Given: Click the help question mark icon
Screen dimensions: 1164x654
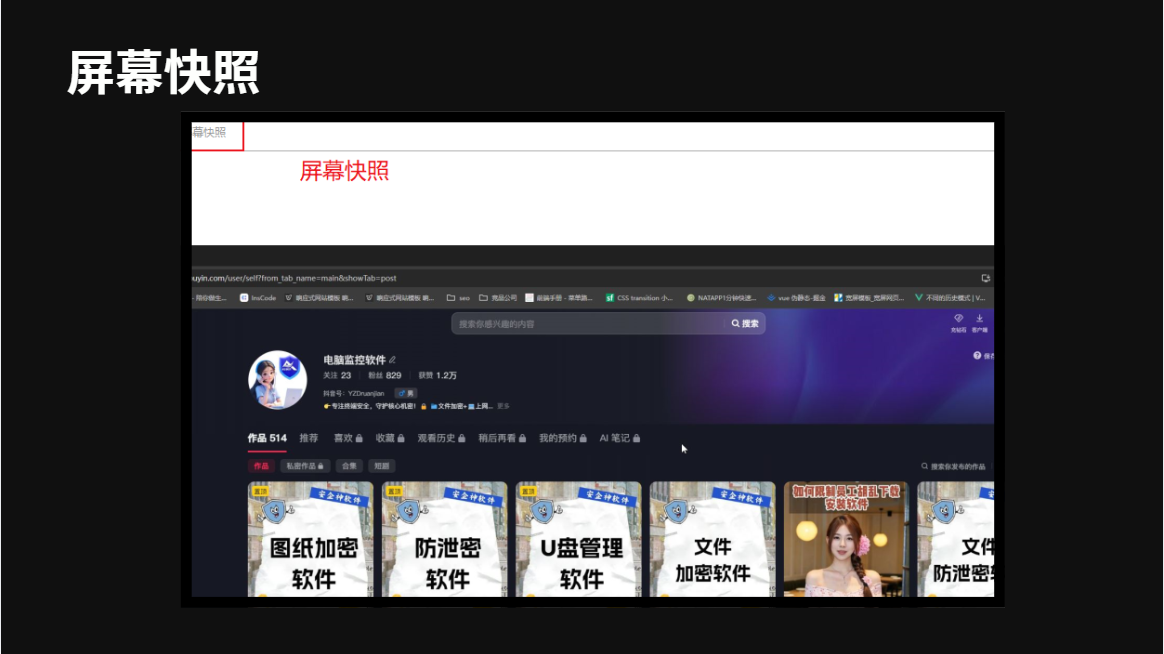Looking at the screenshot, I should pos(977,356).
